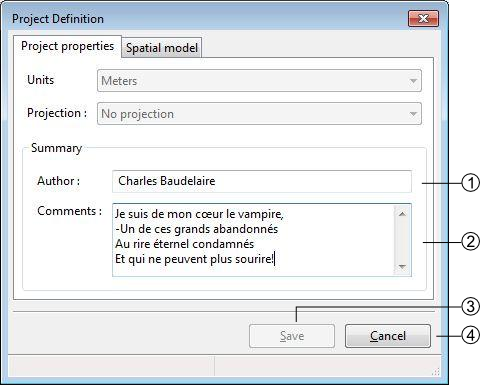Click the line 'Et qui ne peuvent plus sourire!'
The width and height of the screenshot is (480, 385).
tap(194, 259)
